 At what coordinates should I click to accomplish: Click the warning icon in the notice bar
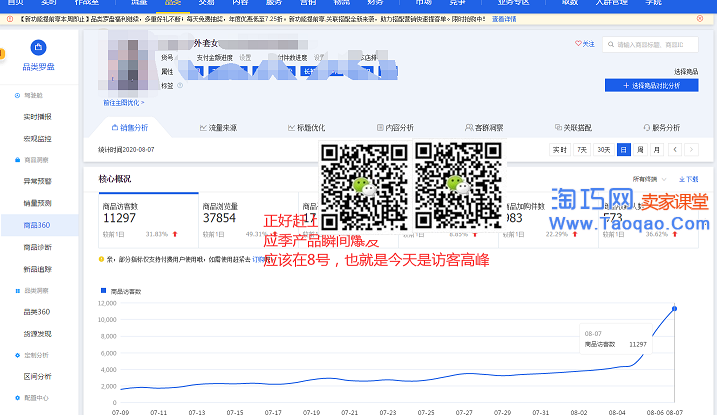10,19
